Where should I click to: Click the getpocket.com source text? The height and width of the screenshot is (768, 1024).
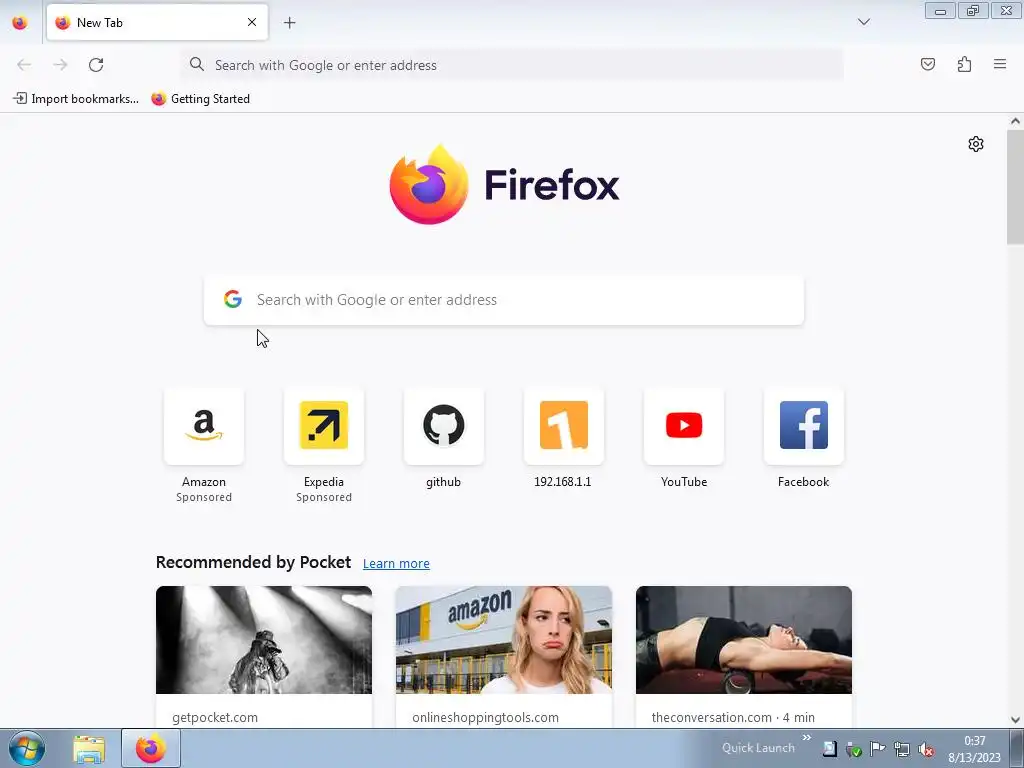[x=215, y=717]
